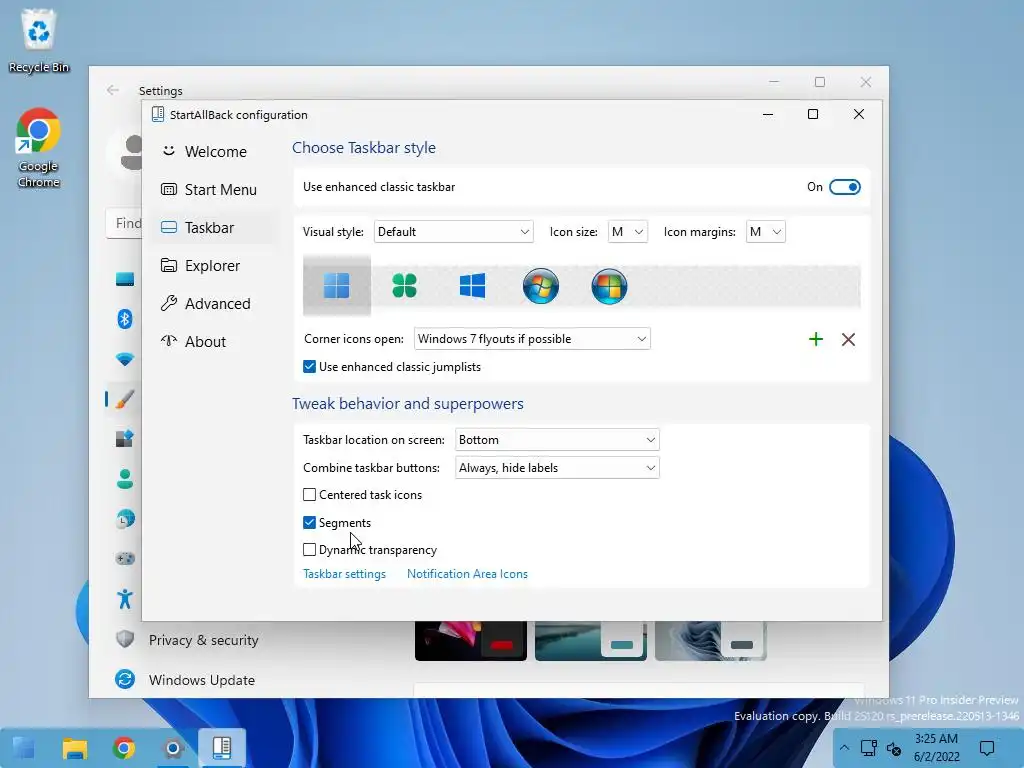Open Privacy & security in Settings window
Image resolution: width=1024 pixels, height=768 pixels.
204,640
